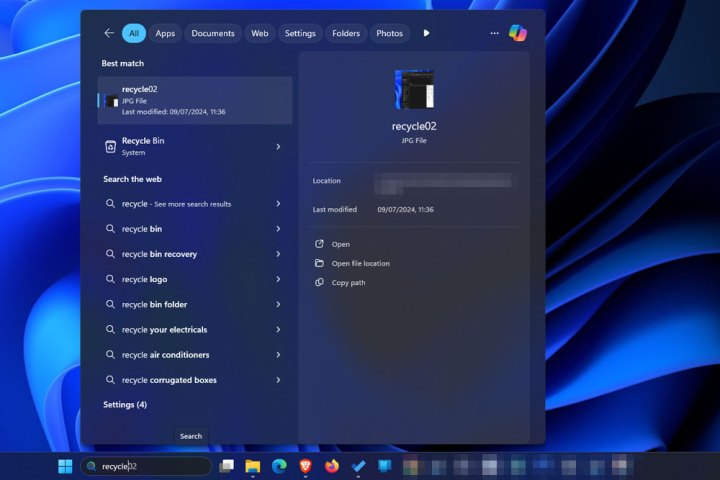Open Copilot from the search panel

(x=517, y=33)
